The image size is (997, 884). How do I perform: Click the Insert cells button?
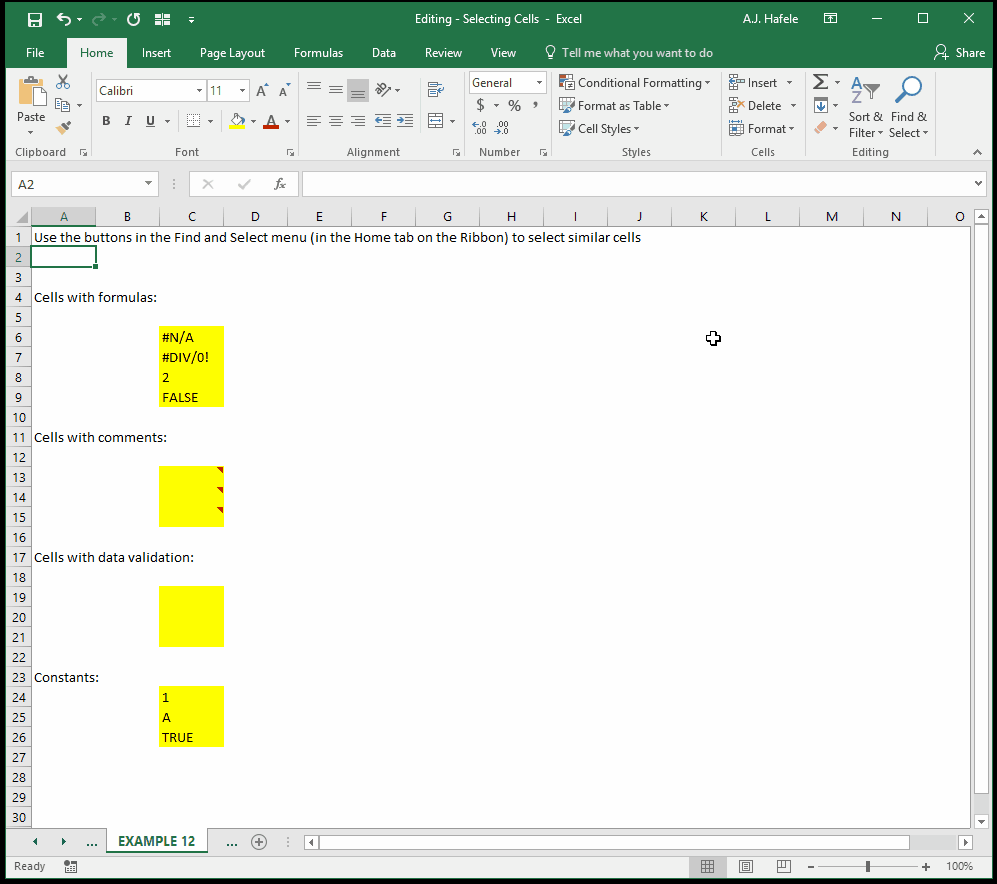[753, 83]
